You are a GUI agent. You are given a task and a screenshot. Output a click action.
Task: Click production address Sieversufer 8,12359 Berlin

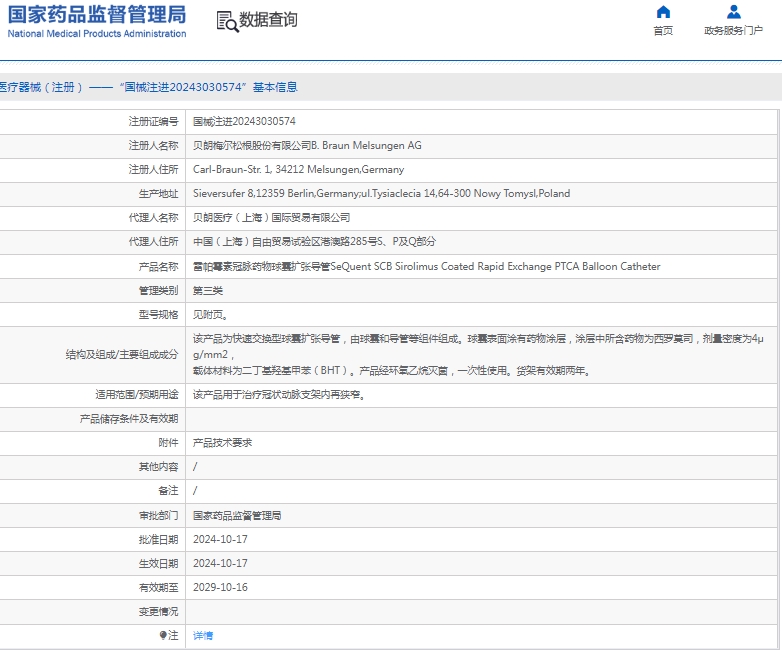[382, 193]
